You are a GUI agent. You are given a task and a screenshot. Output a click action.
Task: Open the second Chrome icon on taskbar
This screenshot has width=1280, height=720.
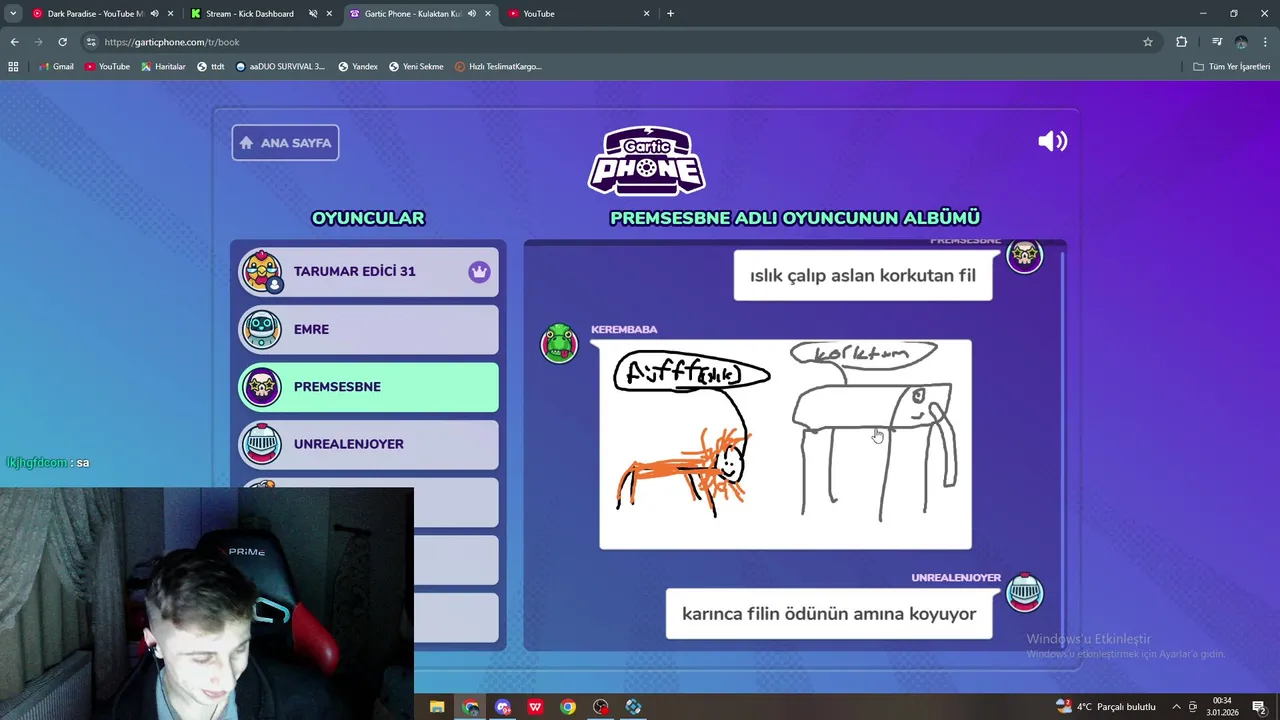[x=568, y=707]
